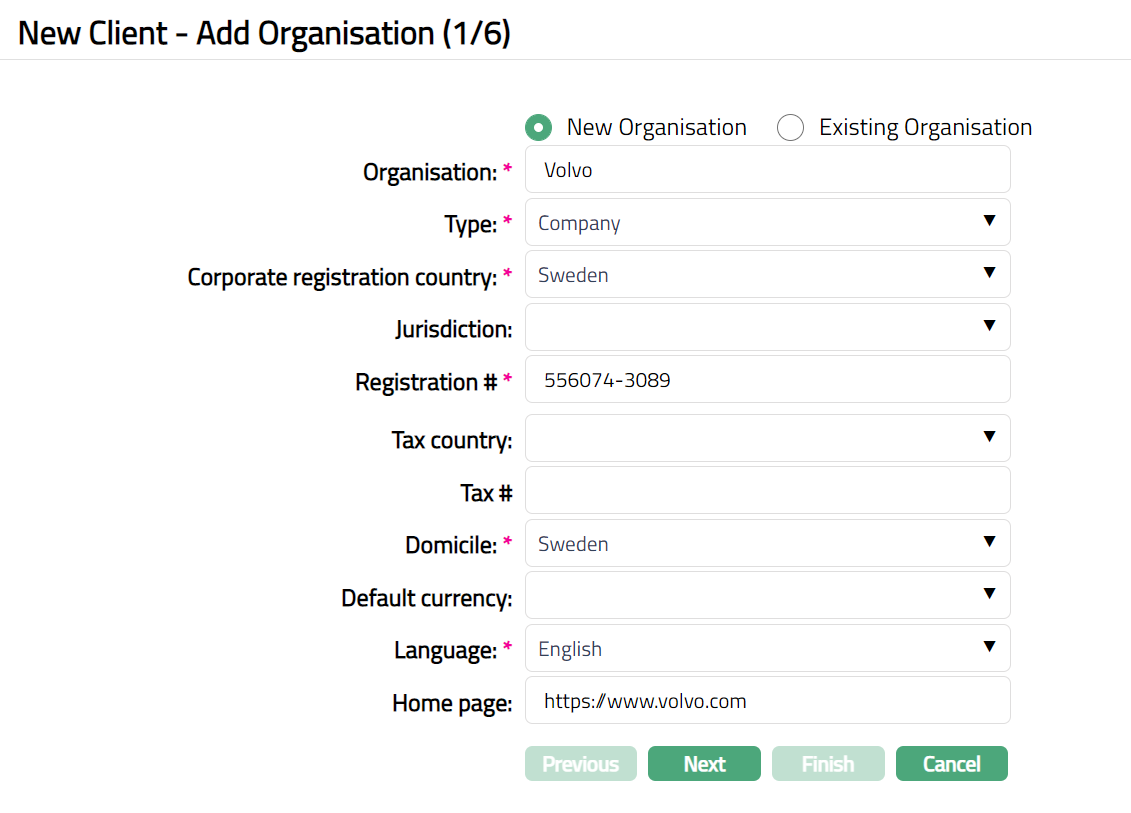
Task: Click the empty Tax # field
Action: pyautogui.click(x=767, y=491)
